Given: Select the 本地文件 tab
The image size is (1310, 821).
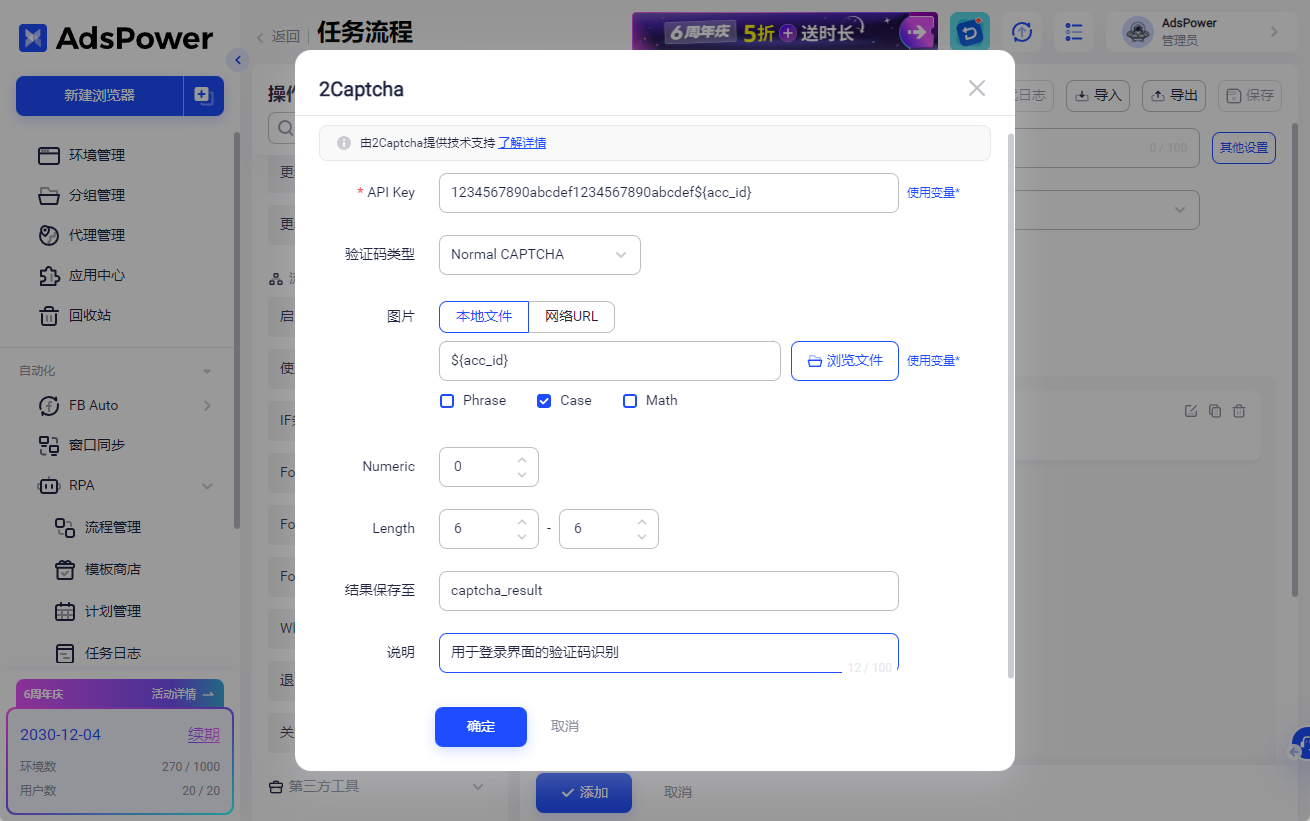Looking at the screenshot, I should click(484, 316).
